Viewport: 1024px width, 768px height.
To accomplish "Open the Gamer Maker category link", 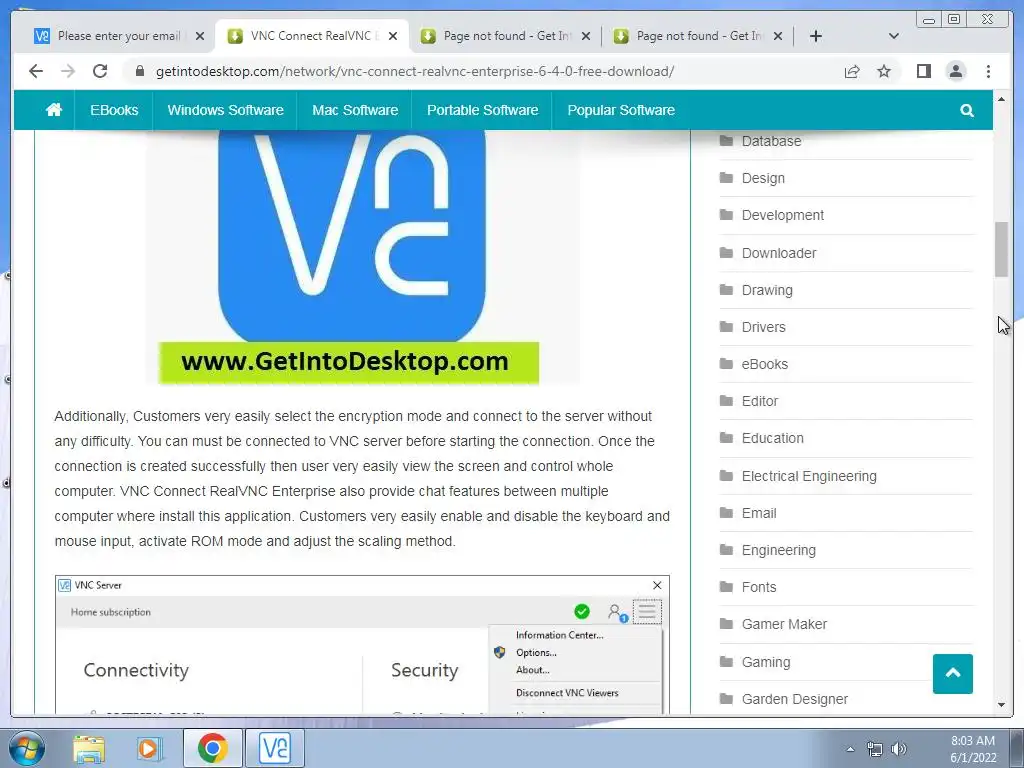I will click(x=784, y=624).
